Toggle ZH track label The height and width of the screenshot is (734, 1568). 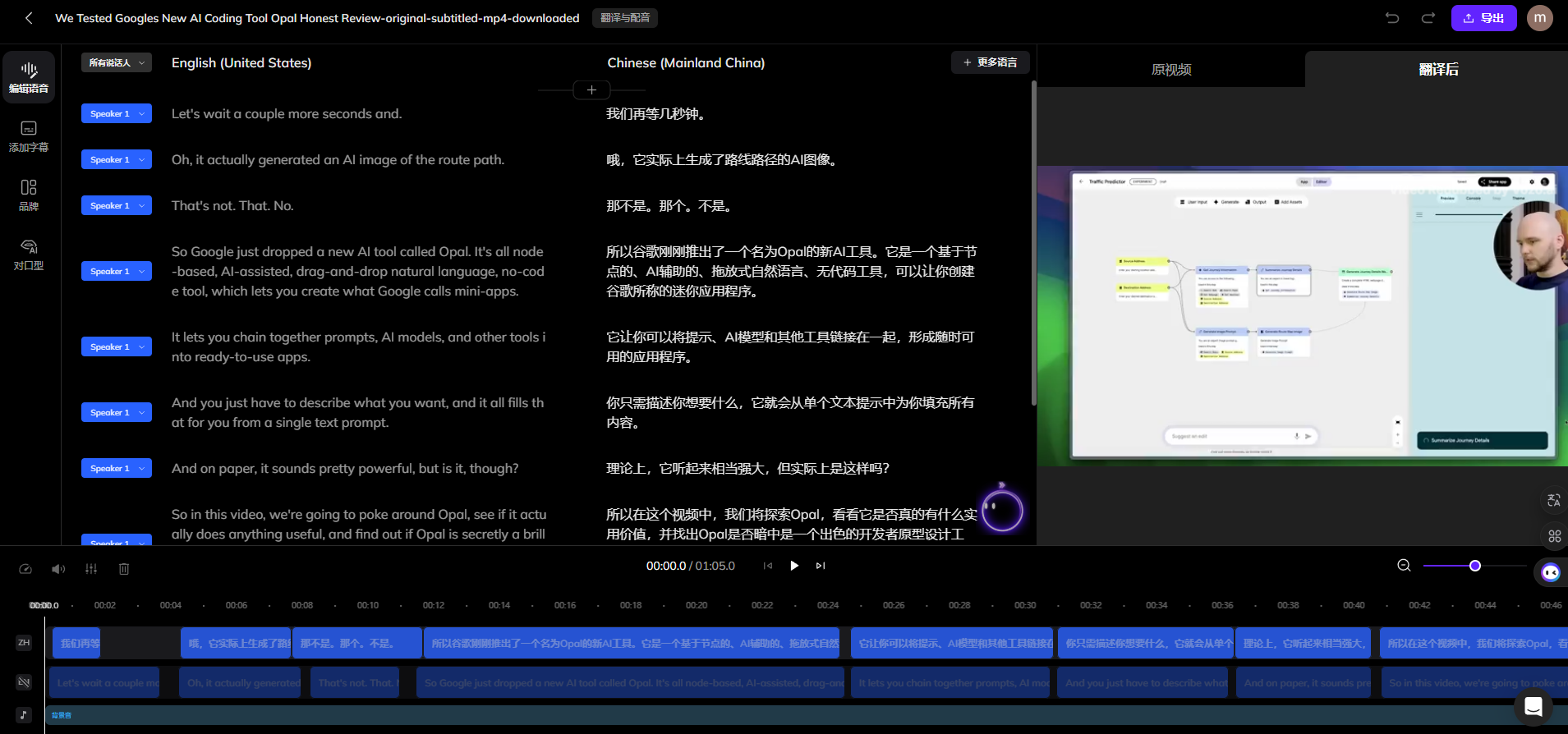(x=24, y=643)
